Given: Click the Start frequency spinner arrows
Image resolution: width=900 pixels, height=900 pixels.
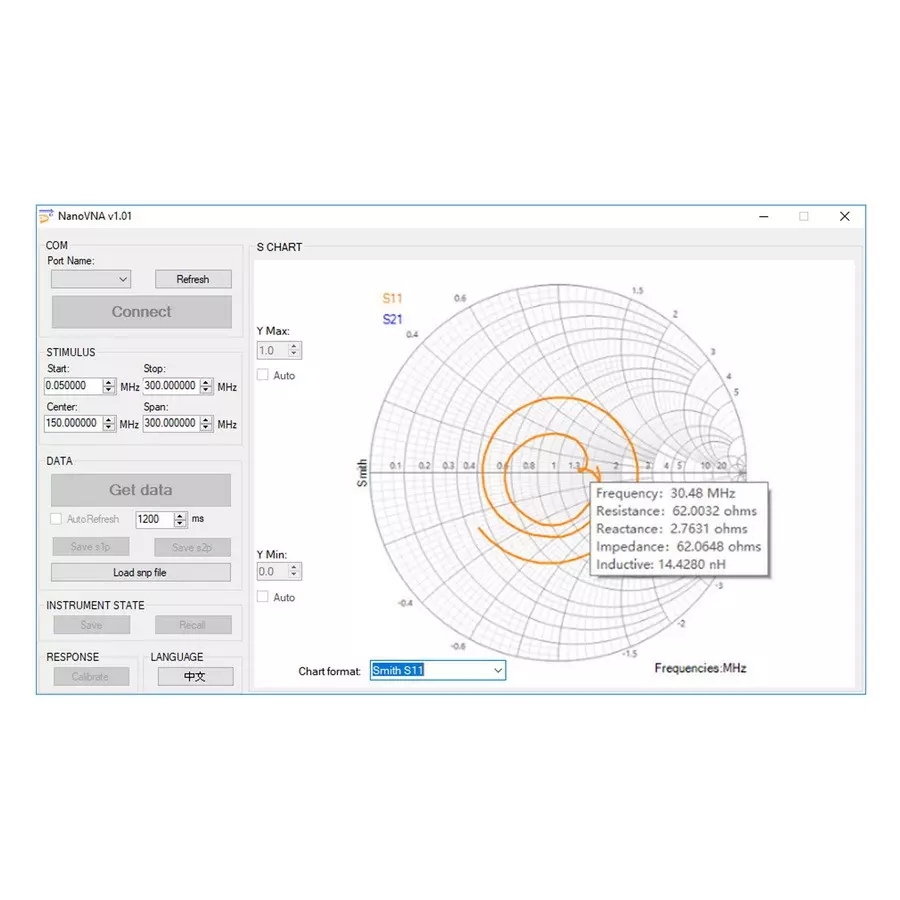Looking at the screenshot, I should [109, 386].
